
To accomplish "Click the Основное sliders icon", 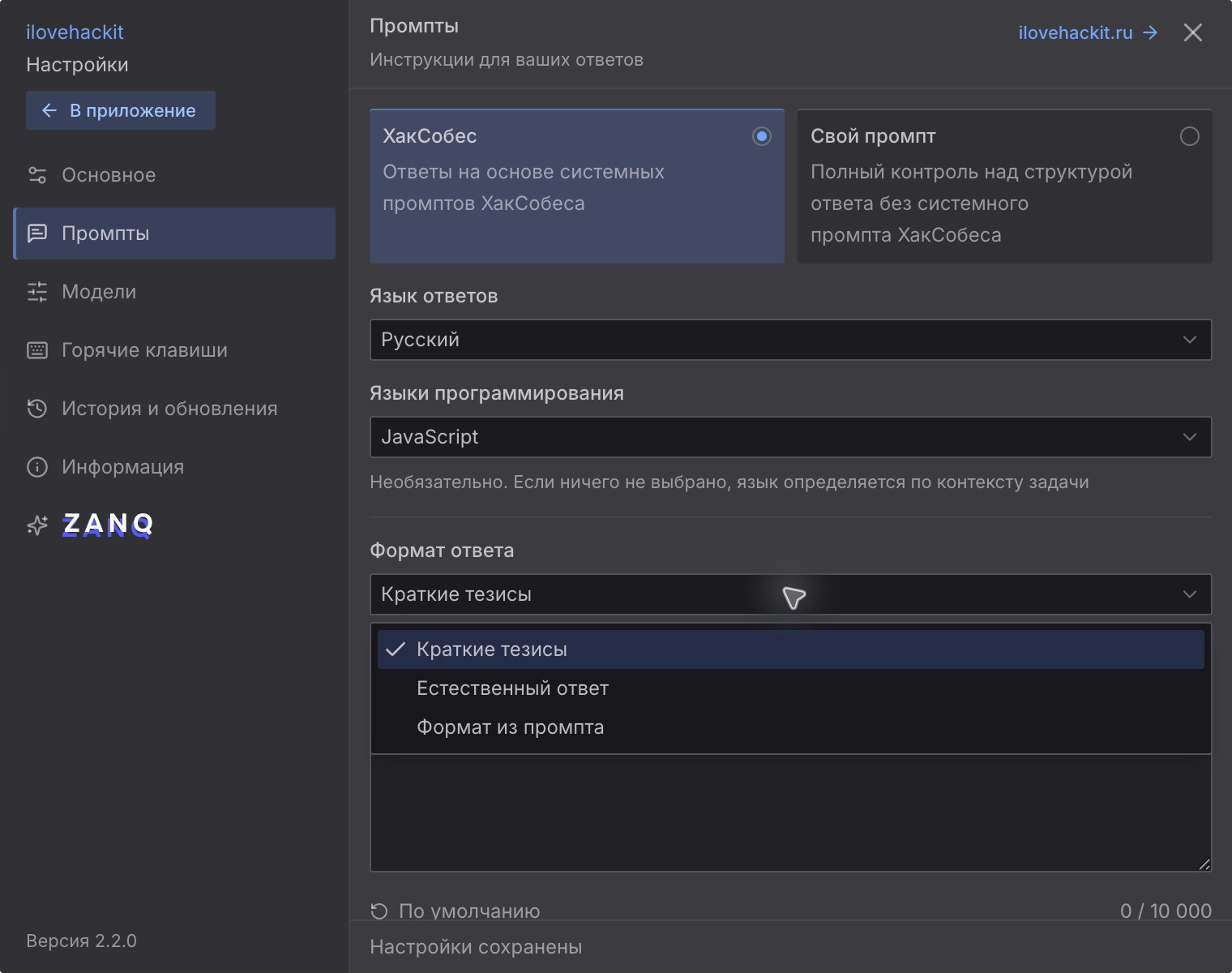I will pyautogui.click(x=37, y=175).
